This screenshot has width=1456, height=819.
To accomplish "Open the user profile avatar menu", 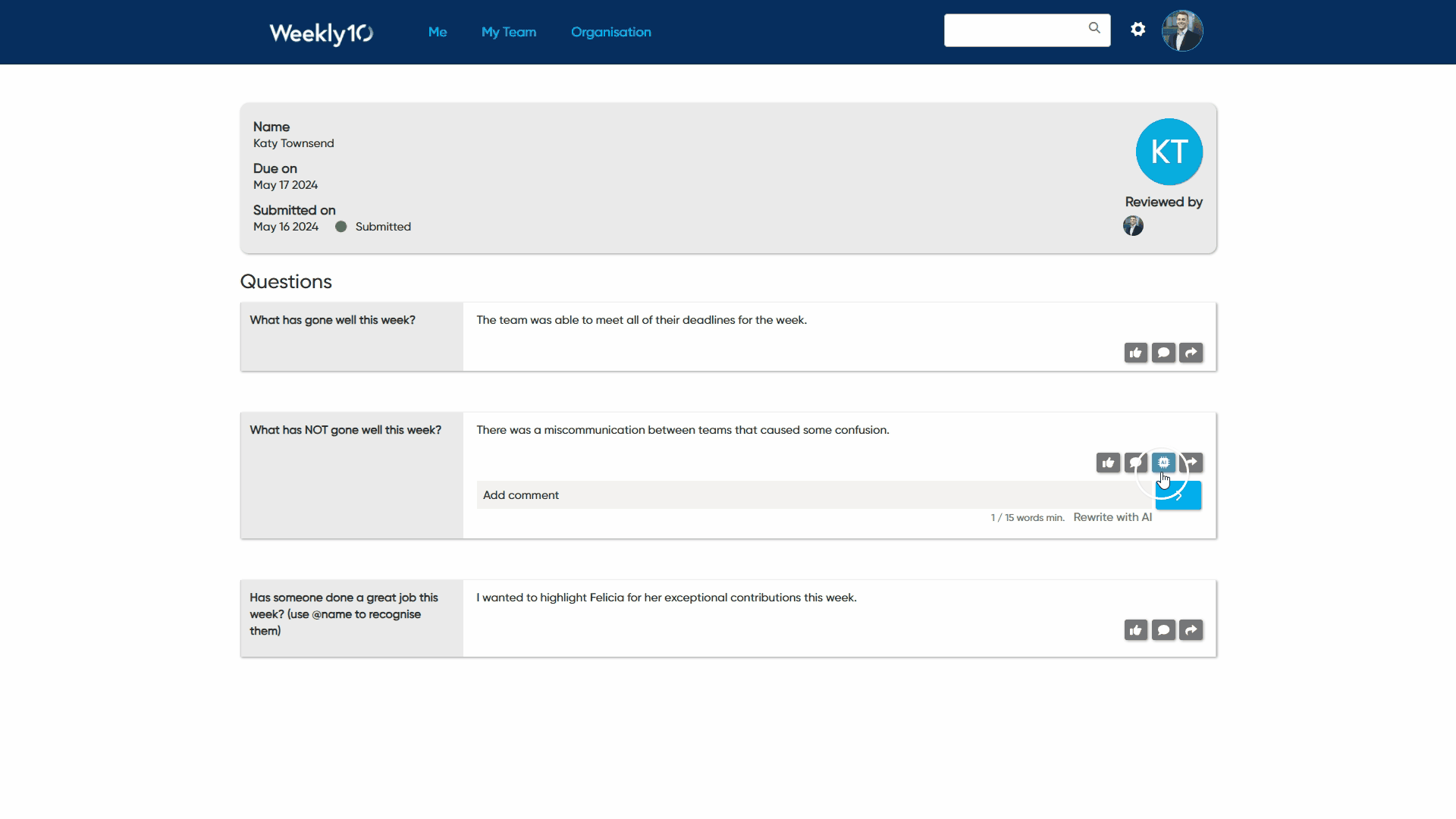I will (1182, 31).
